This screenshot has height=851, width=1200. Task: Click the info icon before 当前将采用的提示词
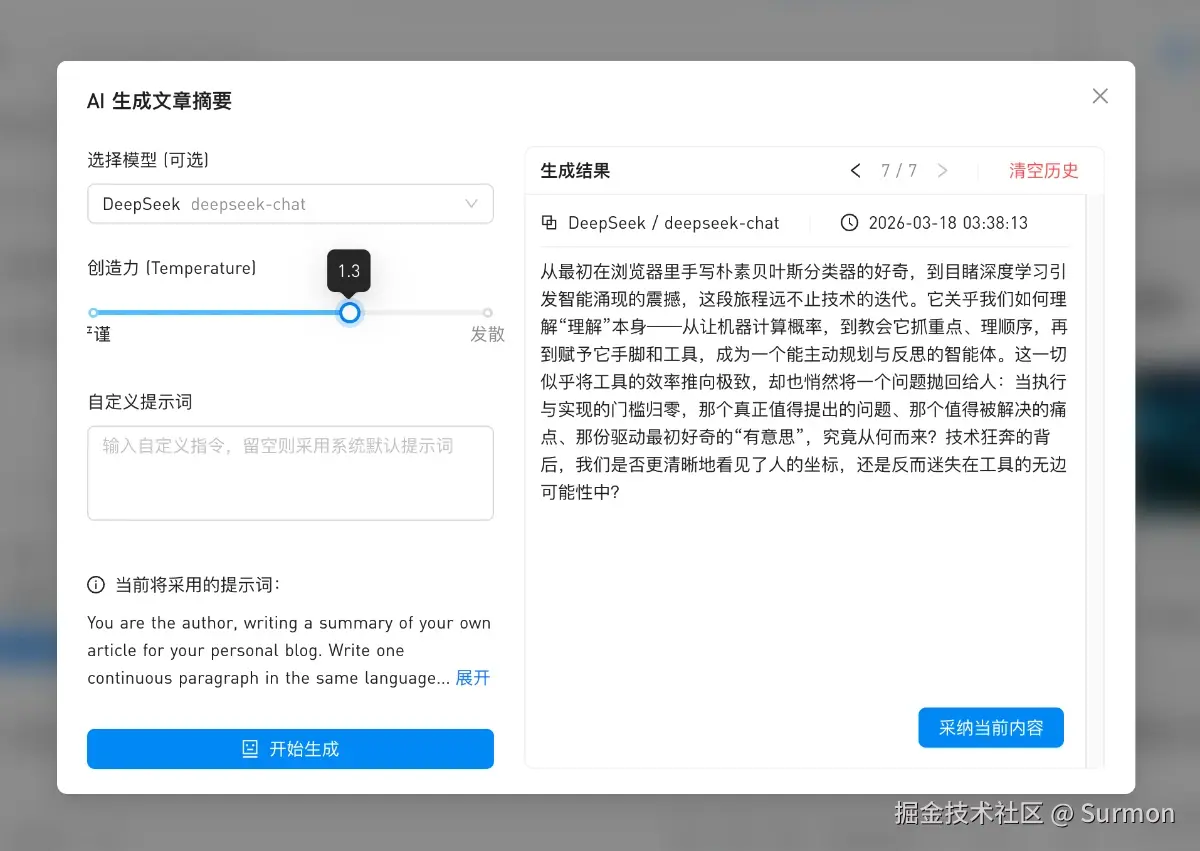[96, 585]
